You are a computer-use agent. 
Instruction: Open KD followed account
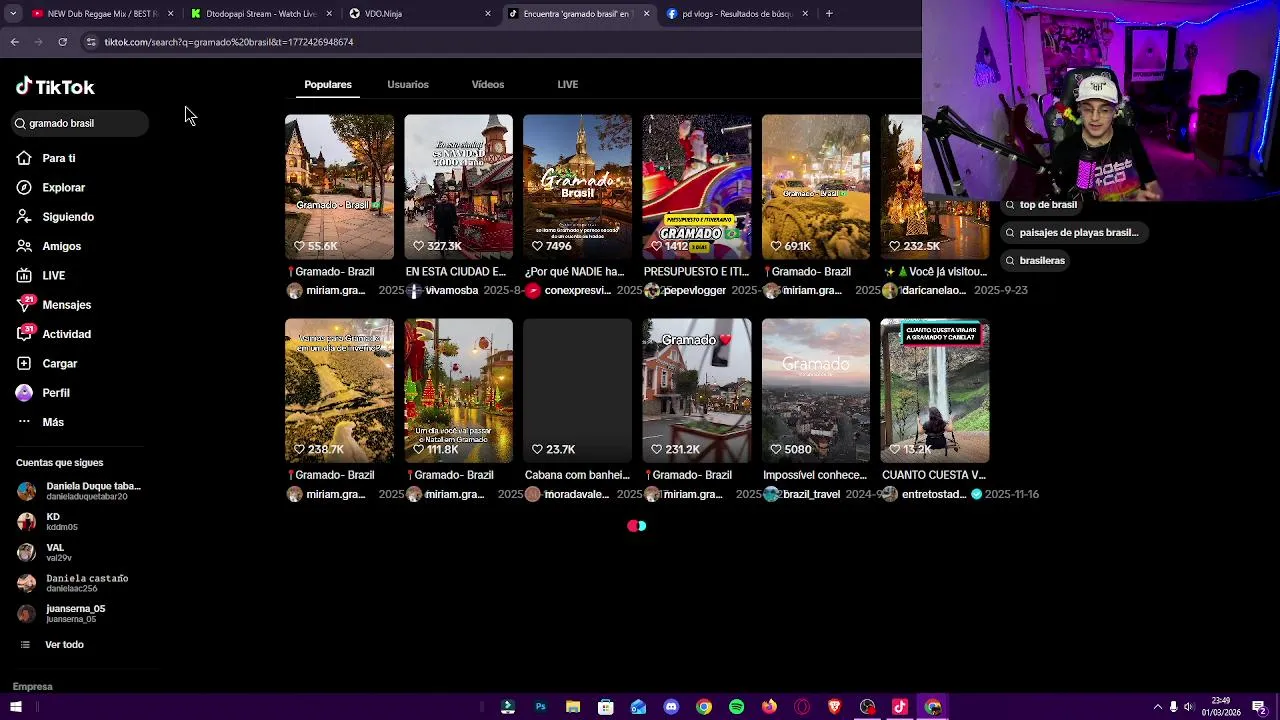pyautogui.click(x=48, y=522)
